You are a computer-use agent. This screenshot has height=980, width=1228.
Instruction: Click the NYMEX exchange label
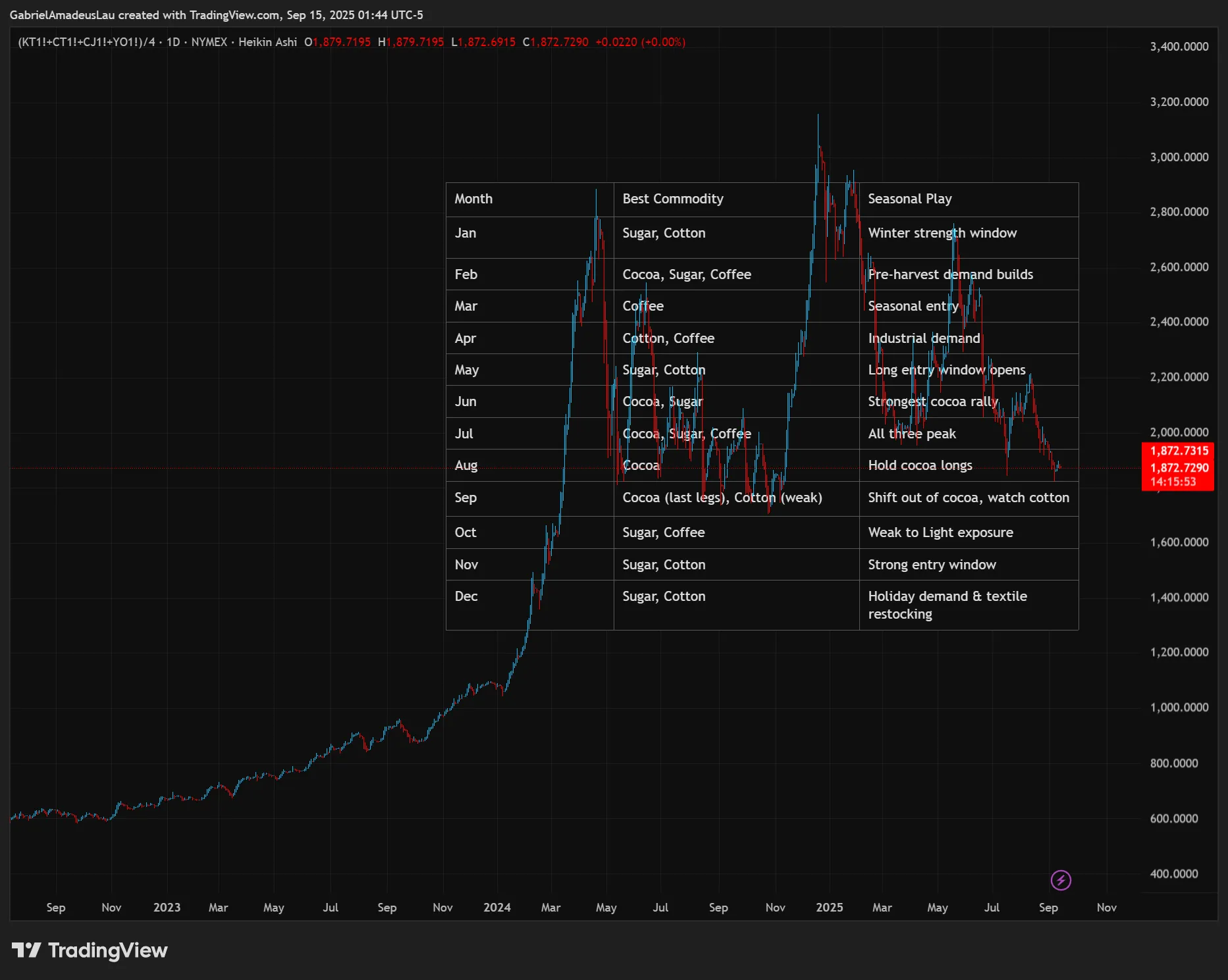[209, 42]
